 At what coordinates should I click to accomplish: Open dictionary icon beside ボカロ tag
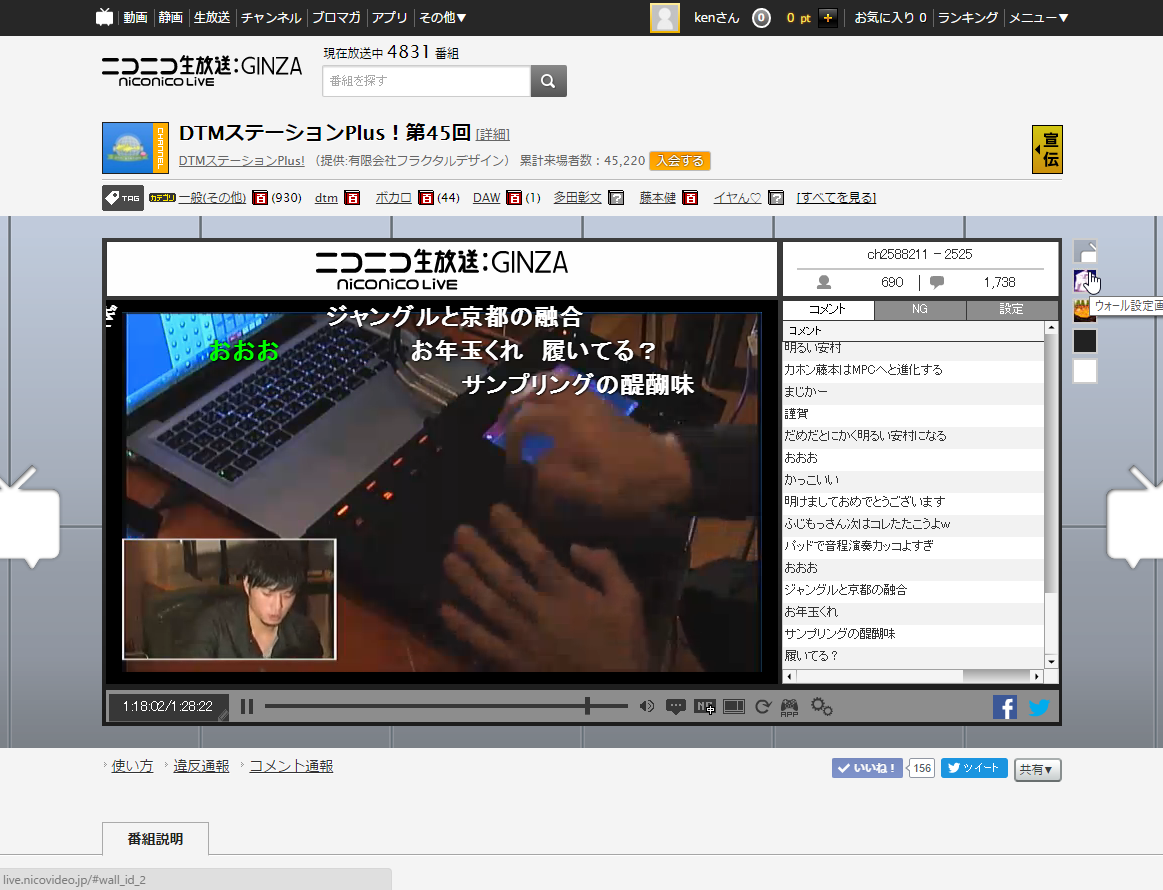point(426,198)
